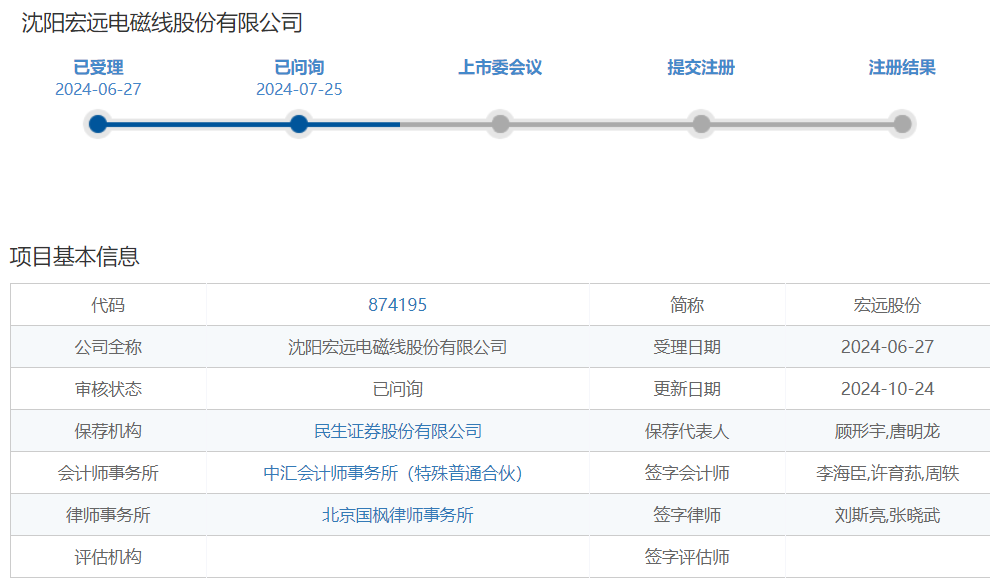Viewport: 990px width, 583px height.
Task: Click the 宏远股份 short name cell
Action: point(887,305)
